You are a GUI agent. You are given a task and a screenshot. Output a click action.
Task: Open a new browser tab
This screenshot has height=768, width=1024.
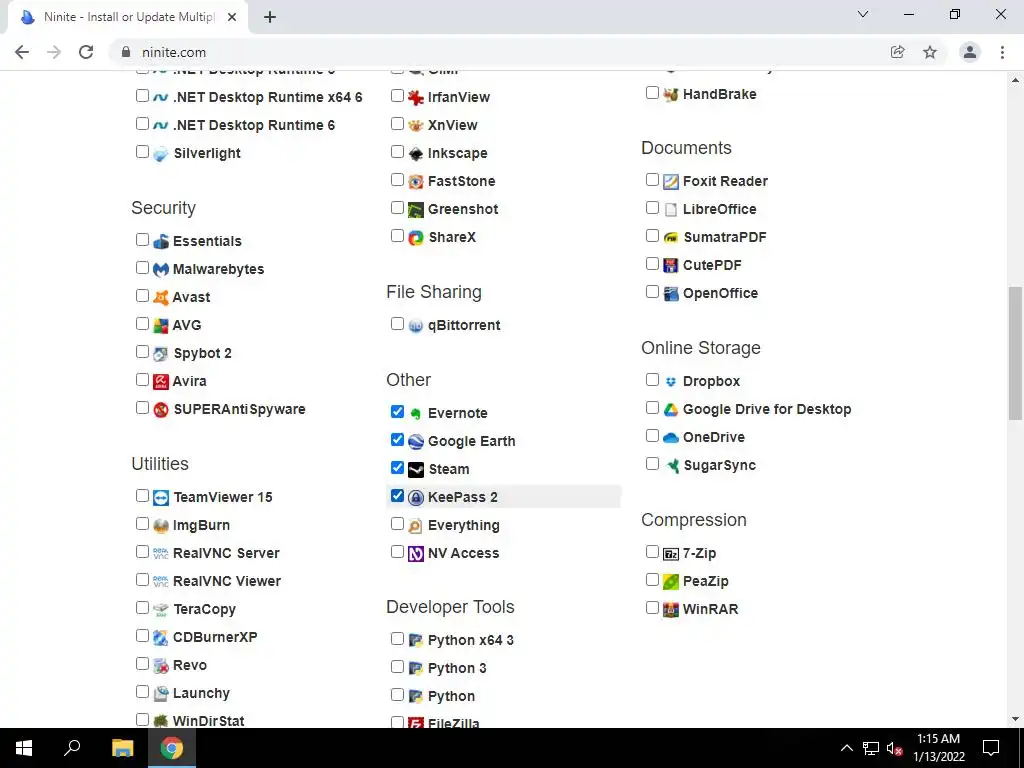270,18
